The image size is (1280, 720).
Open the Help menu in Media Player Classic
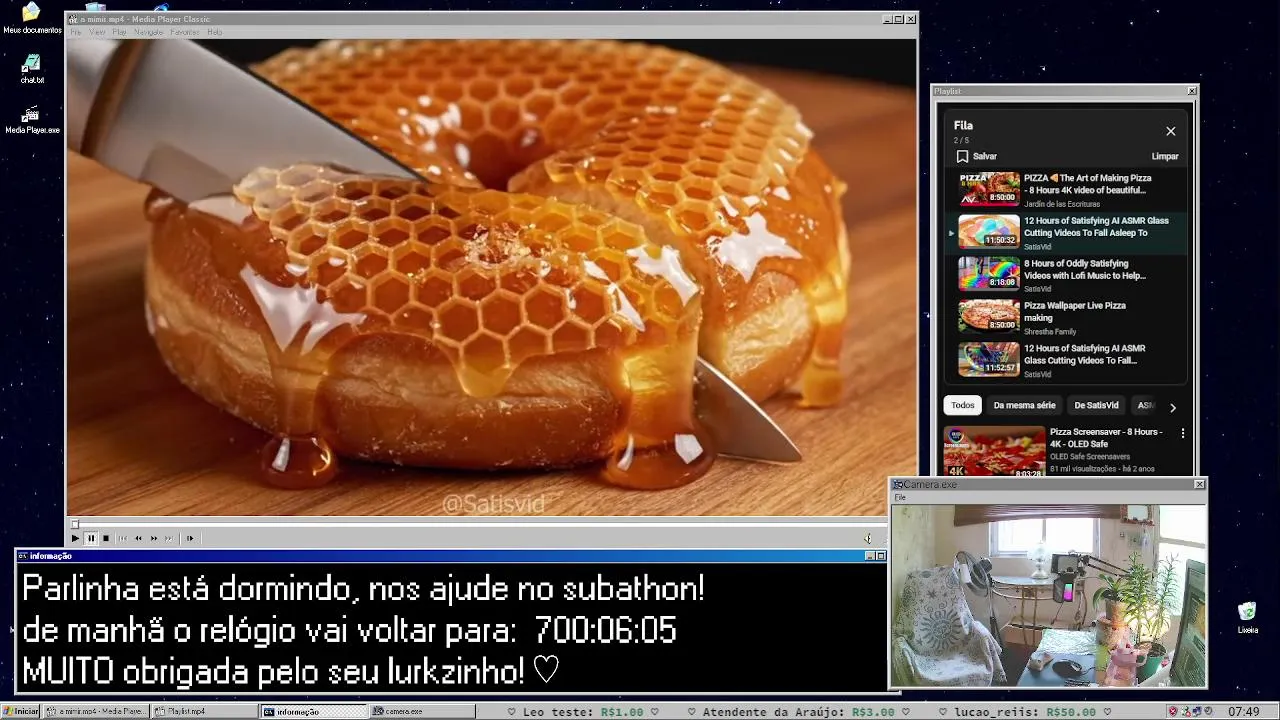click(x=214, y=32)
